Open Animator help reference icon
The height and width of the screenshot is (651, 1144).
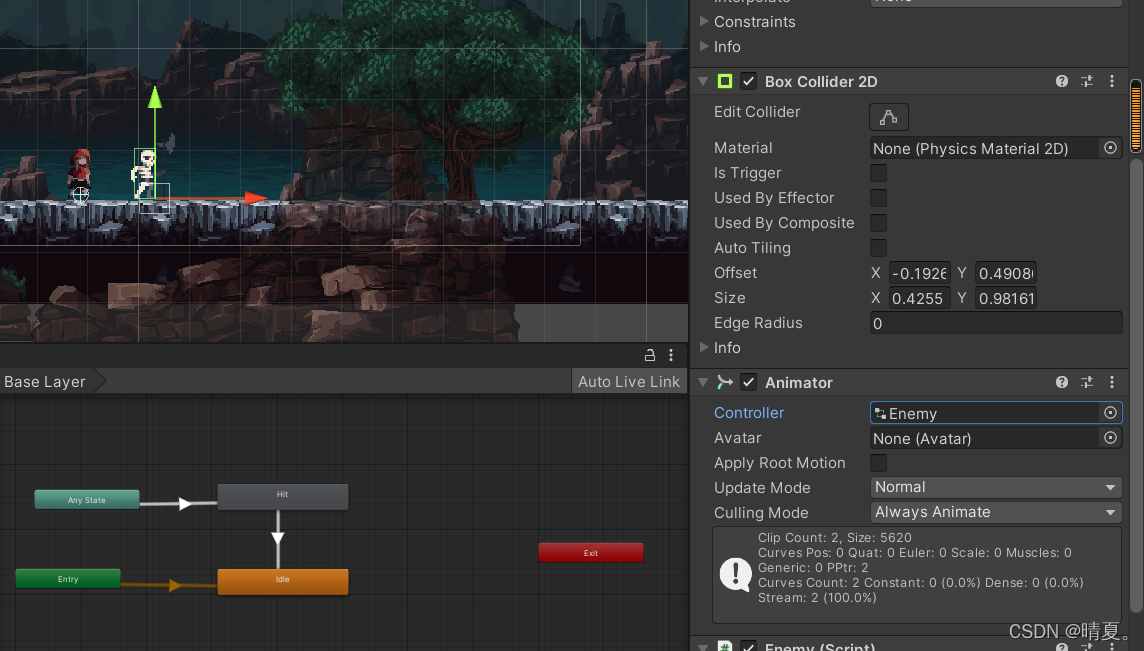pos(1062,382)
